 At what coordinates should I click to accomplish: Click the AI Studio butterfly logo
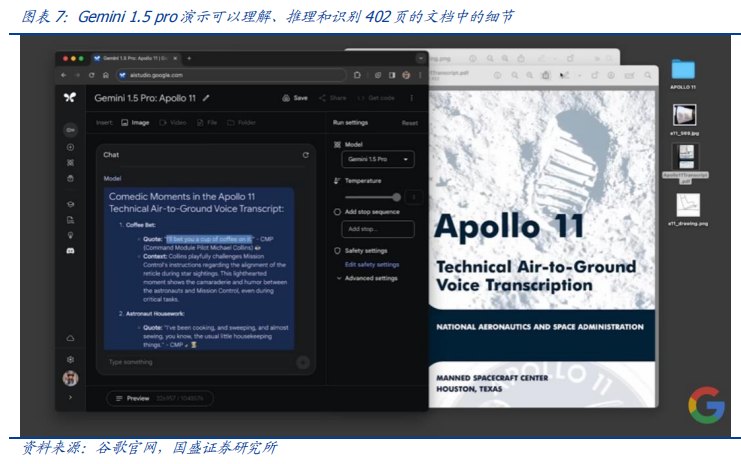point(70,97)
